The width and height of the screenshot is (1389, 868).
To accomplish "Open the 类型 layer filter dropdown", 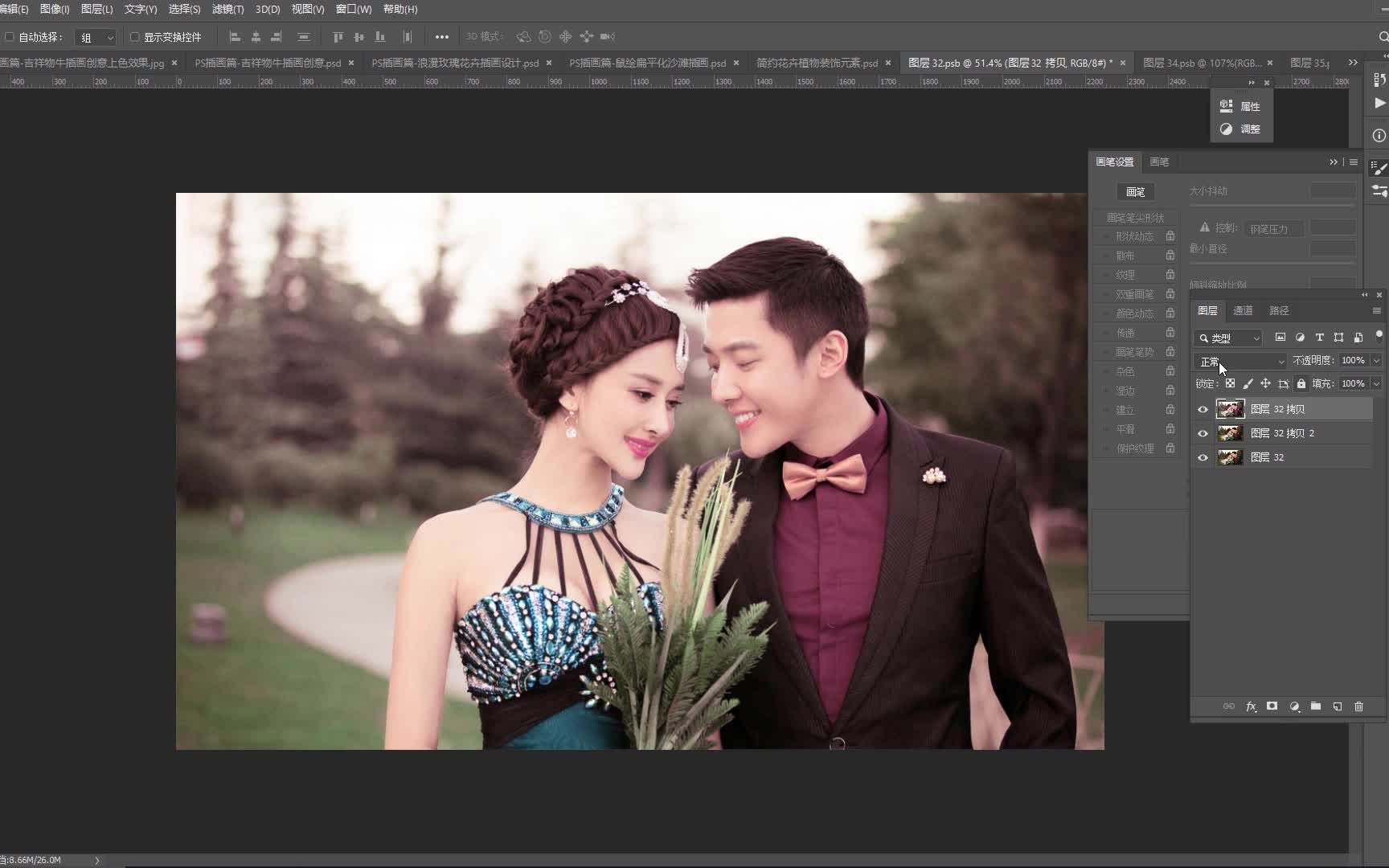I will [1229, 338].
